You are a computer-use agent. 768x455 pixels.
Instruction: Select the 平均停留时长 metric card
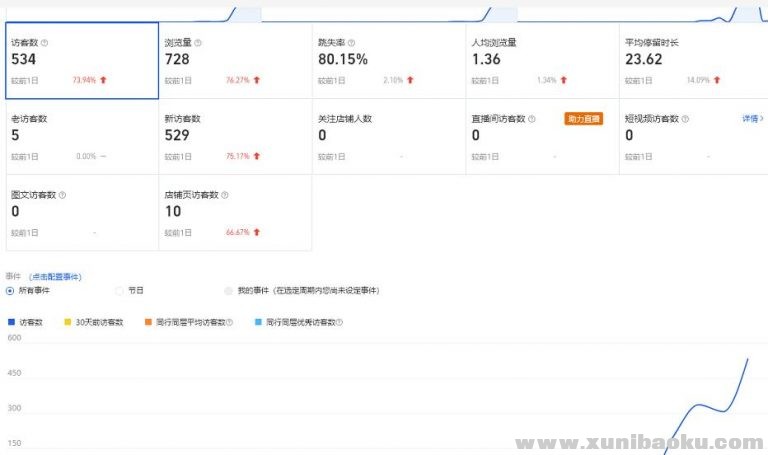(x=692, y=60)
